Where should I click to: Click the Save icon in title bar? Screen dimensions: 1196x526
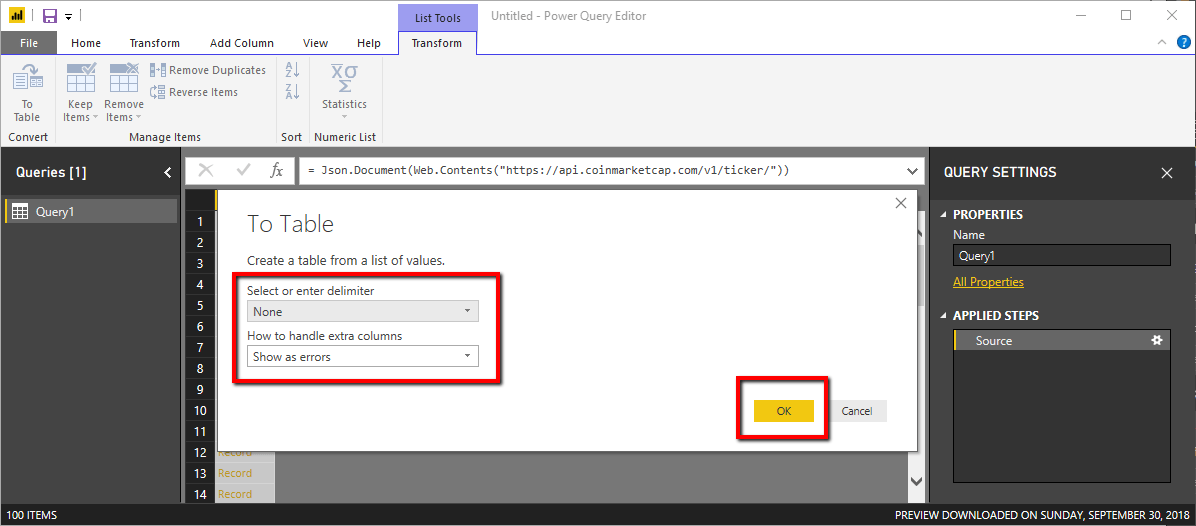tap(50, 15)
